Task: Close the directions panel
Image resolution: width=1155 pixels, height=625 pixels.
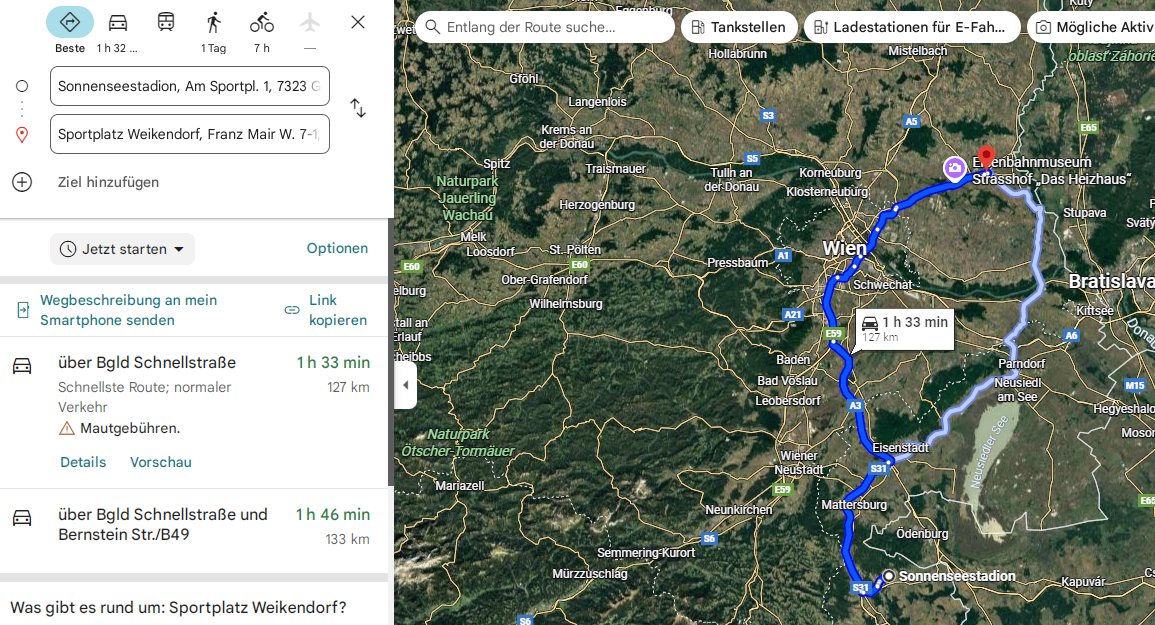Action: pos(358,22)
